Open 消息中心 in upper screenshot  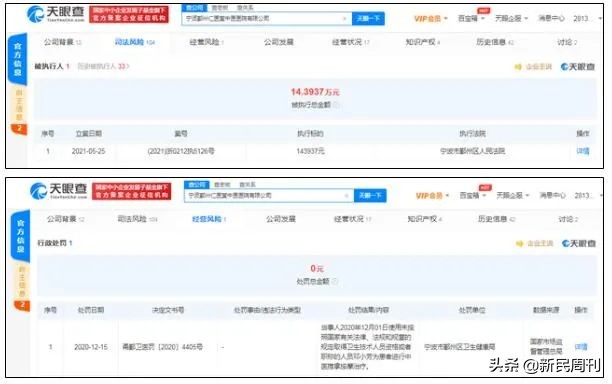pos(552,18)
